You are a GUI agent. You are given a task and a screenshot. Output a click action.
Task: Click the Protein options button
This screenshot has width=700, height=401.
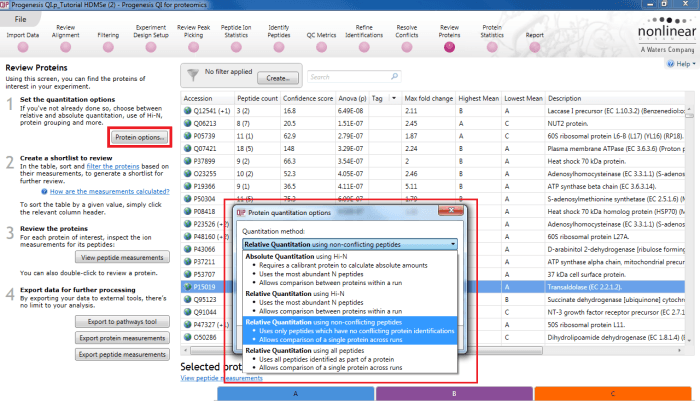[x=140, y=137]
